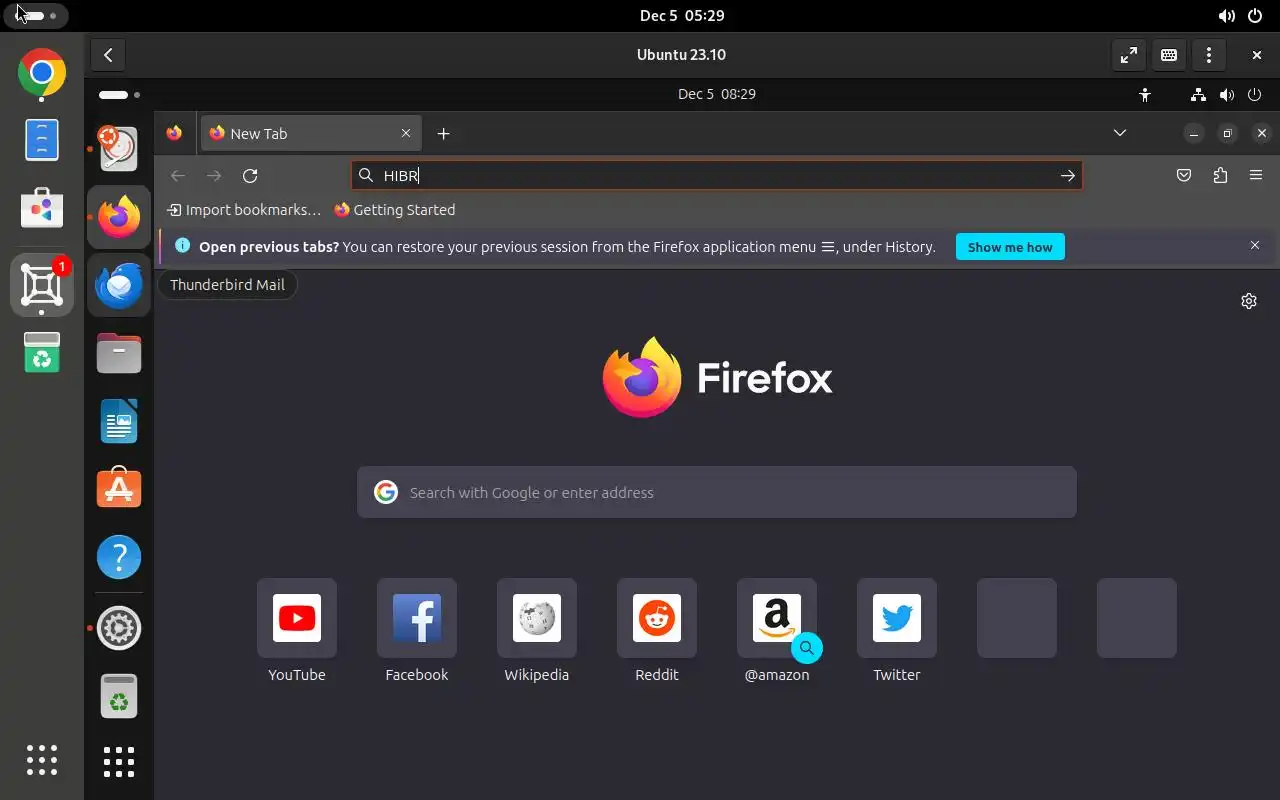Dismiss the Open previous tabs notification
Viewport: 1280px width, 800px height.
point(1255,246)
